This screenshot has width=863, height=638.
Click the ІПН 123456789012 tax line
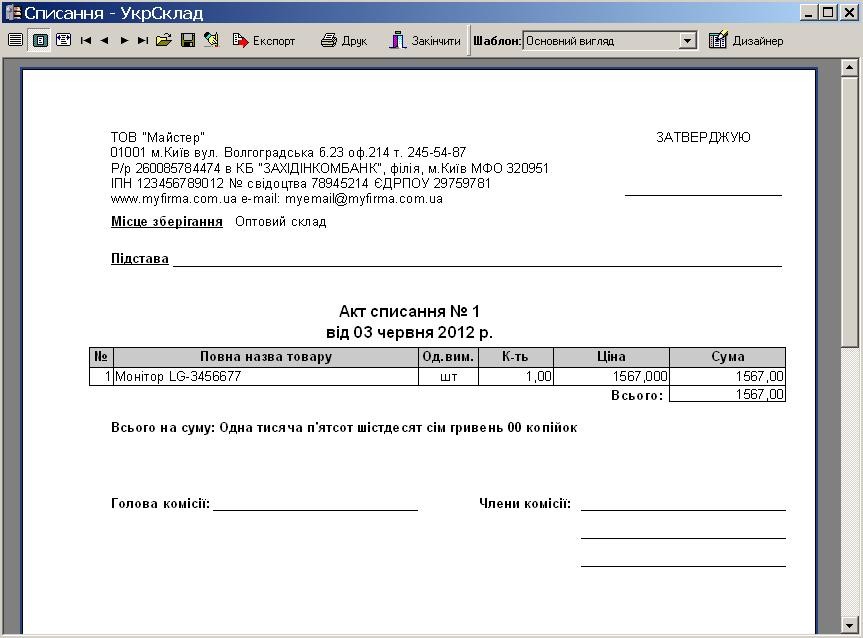pyautogui.click(x=300, y=183)
